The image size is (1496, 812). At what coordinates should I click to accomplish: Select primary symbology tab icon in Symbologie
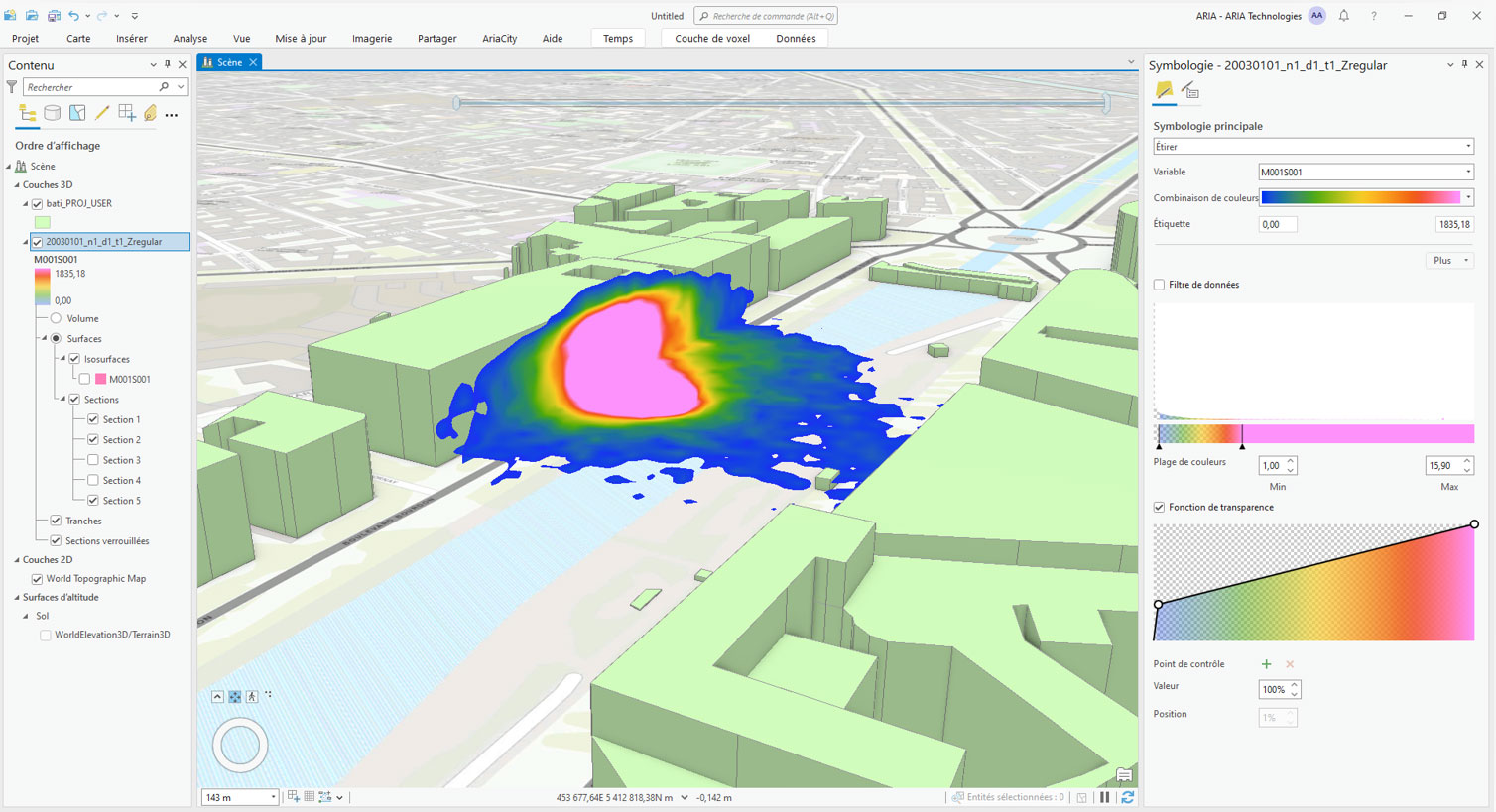click(x=1165, y=92)
